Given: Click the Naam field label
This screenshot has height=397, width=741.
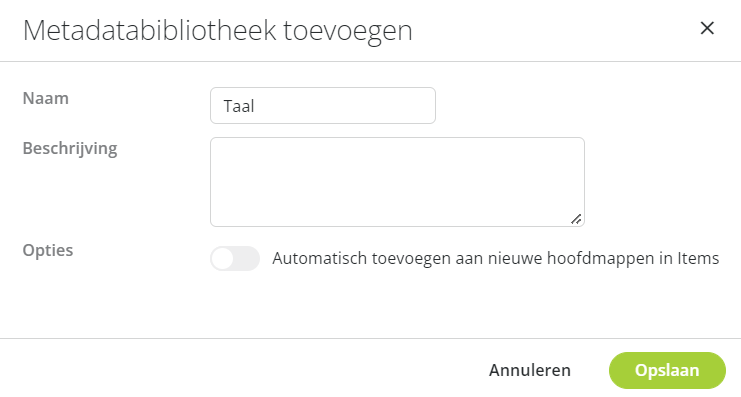Looking at the screenshot, I should pyautogui.click(x=46, y=98).
